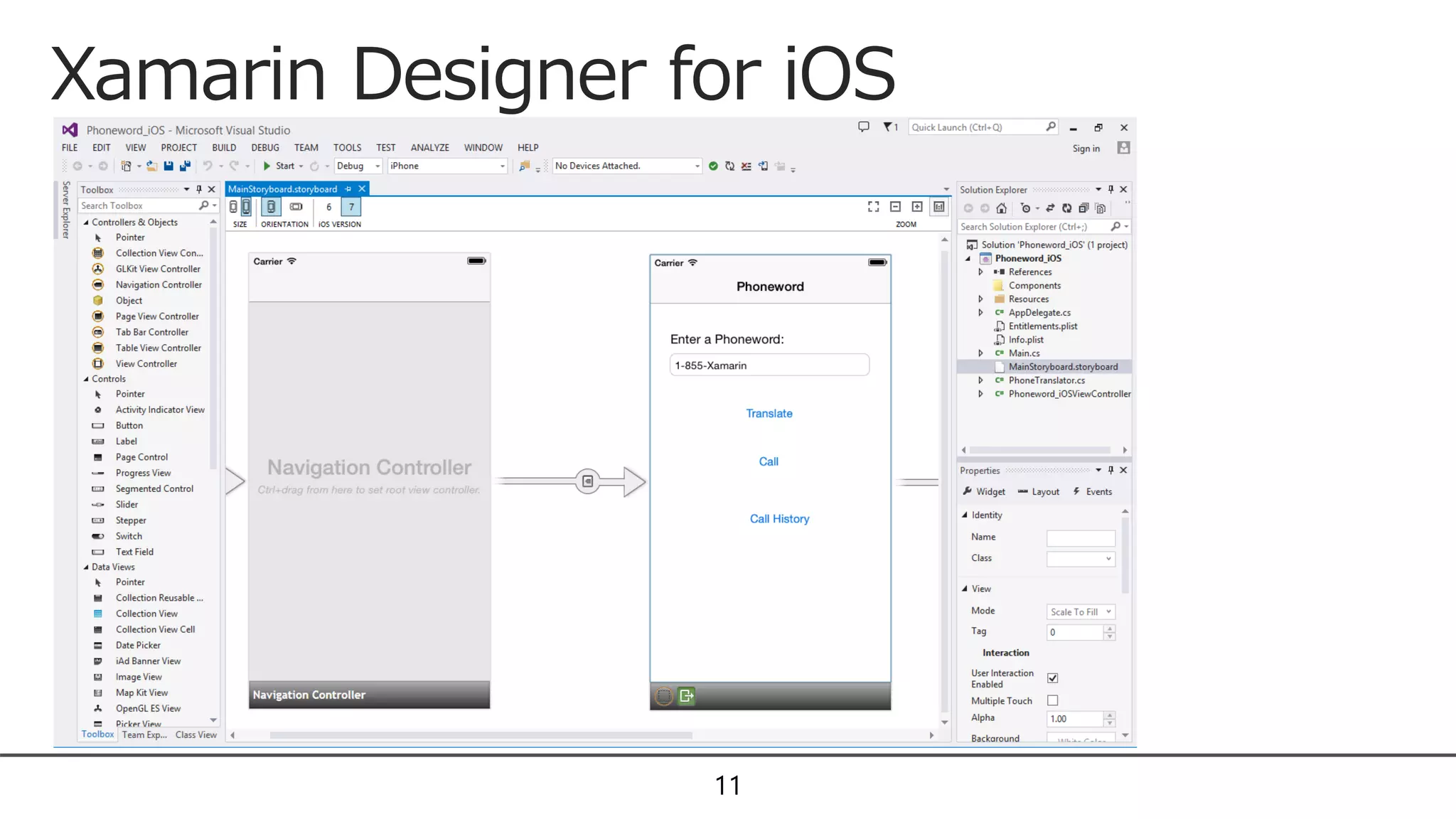Click the Exit icon under Phoneword view
Screen dimensions: 1456x819
686,696
